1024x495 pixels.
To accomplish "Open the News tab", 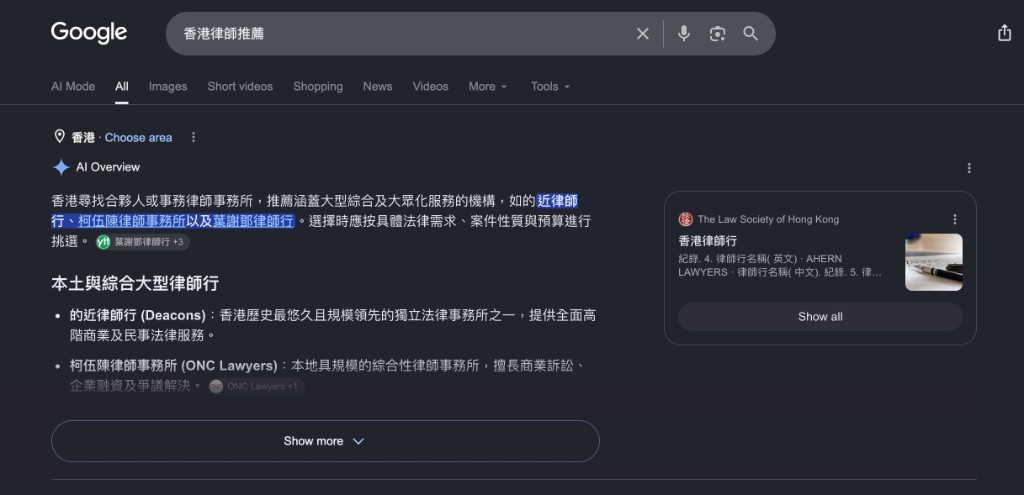I will point(377,86).
